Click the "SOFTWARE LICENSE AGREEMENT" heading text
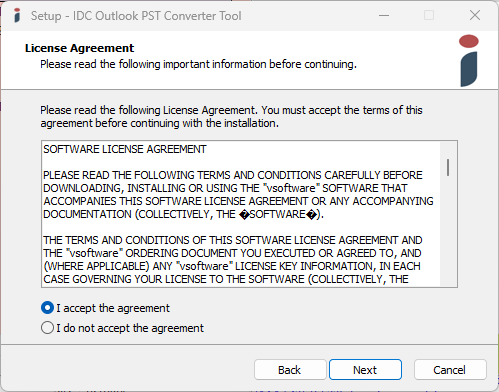The image size is (499, 392). pyautogui.click(x=125, y=149)
